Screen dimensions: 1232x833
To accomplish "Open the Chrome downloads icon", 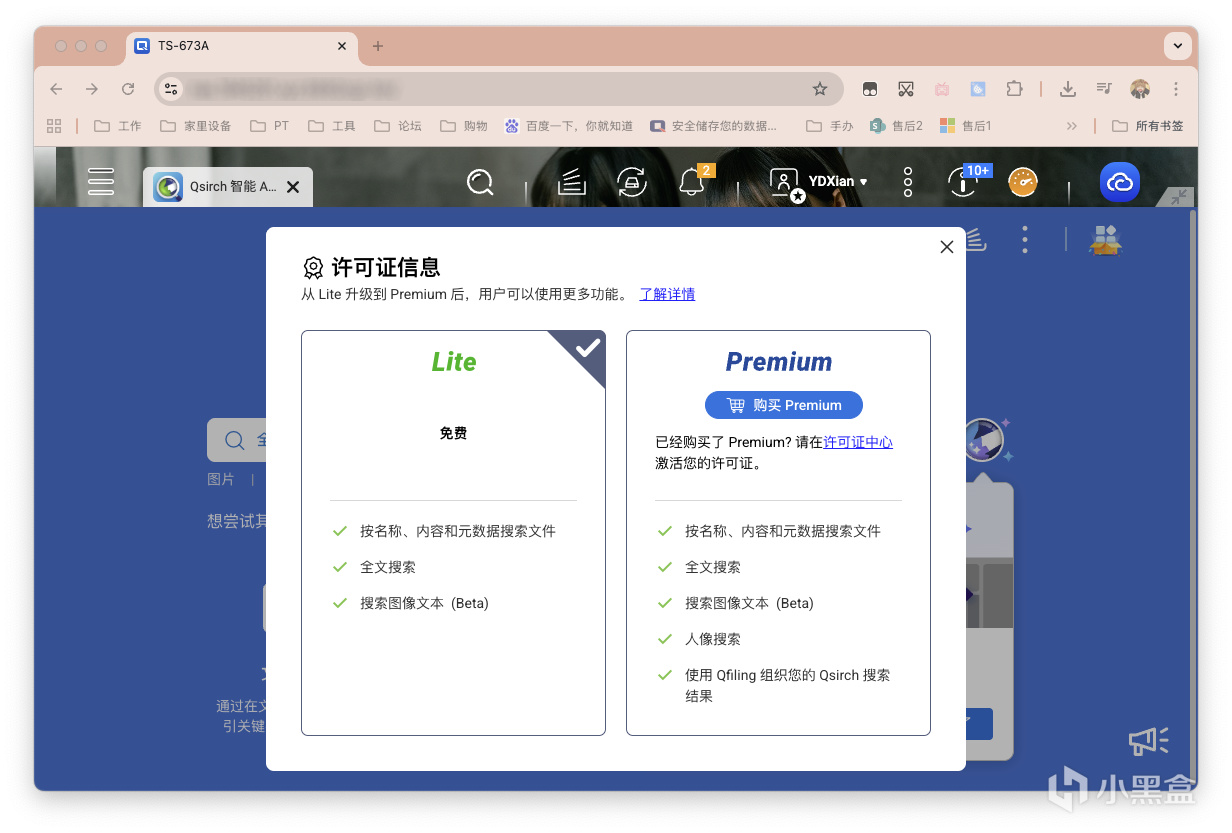I will tap(1068, 89).
